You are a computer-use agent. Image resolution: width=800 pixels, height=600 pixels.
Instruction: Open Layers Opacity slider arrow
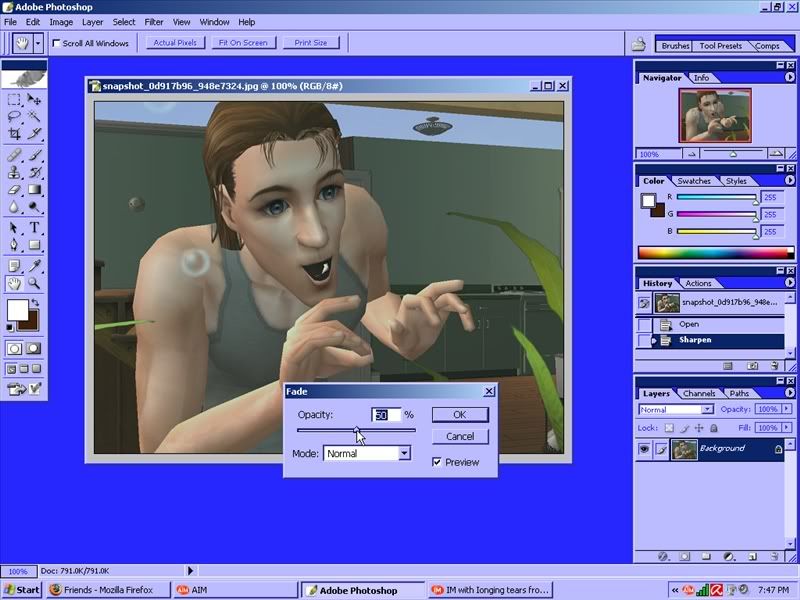[786, 409]
